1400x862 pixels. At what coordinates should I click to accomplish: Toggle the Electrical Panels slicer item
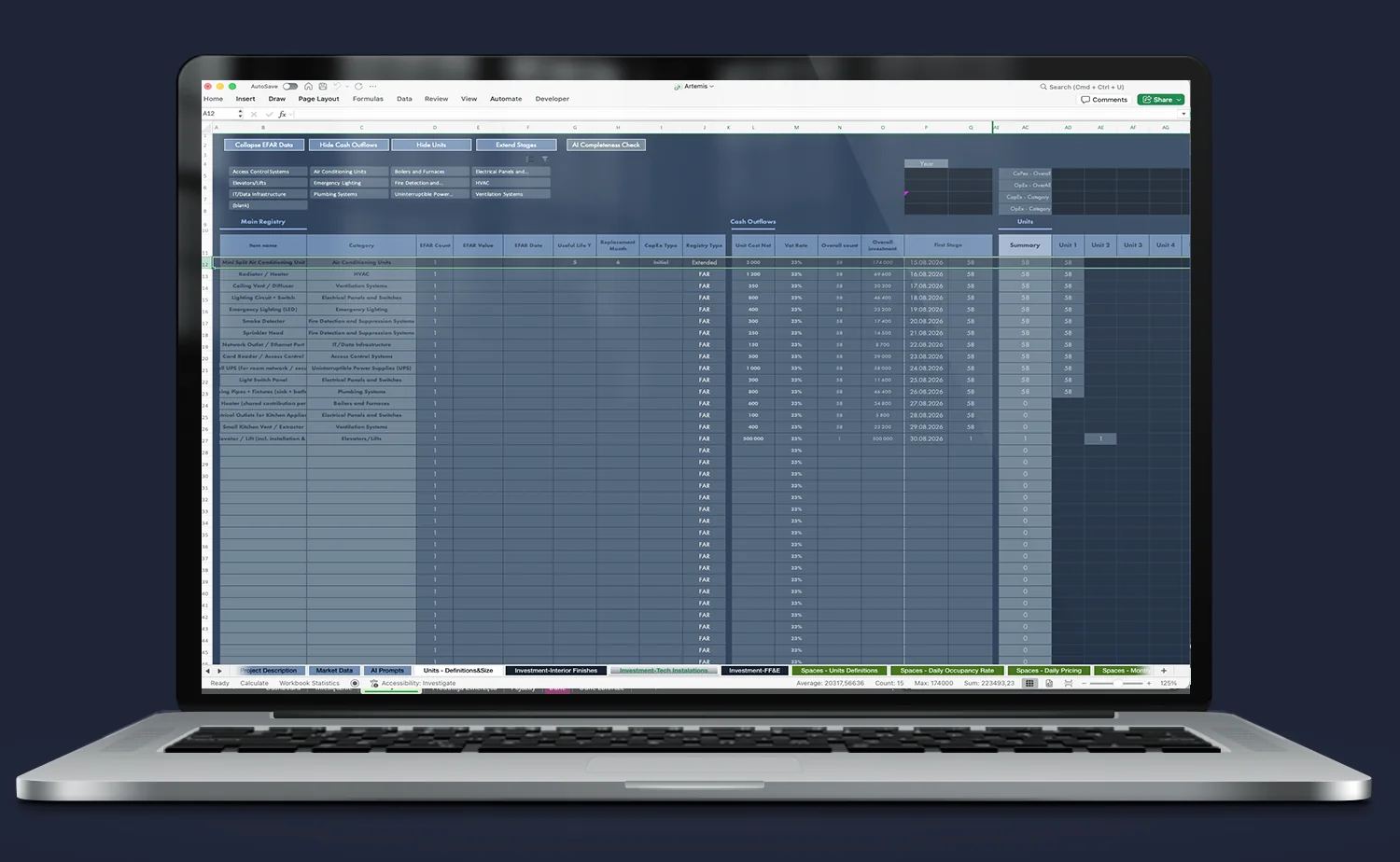click(x=511, y=172)
